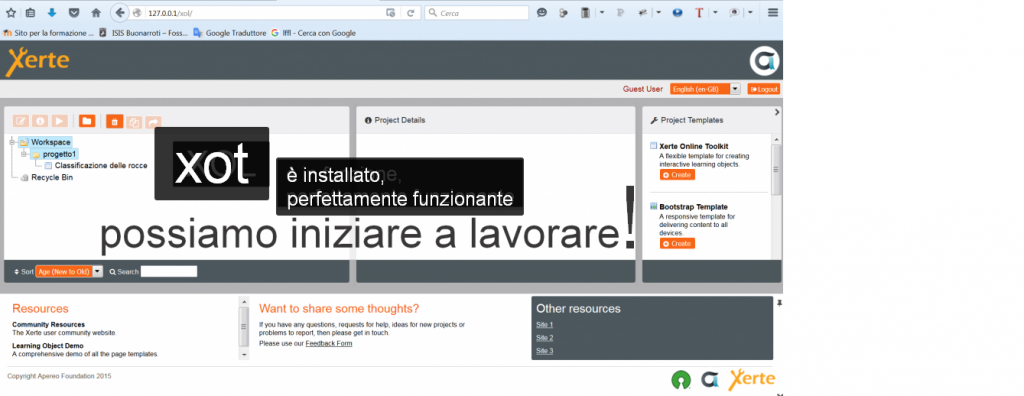This screenshot has height=396, width=1024.
Task: Click the Edit project toolbar icon
Action: 21,121
